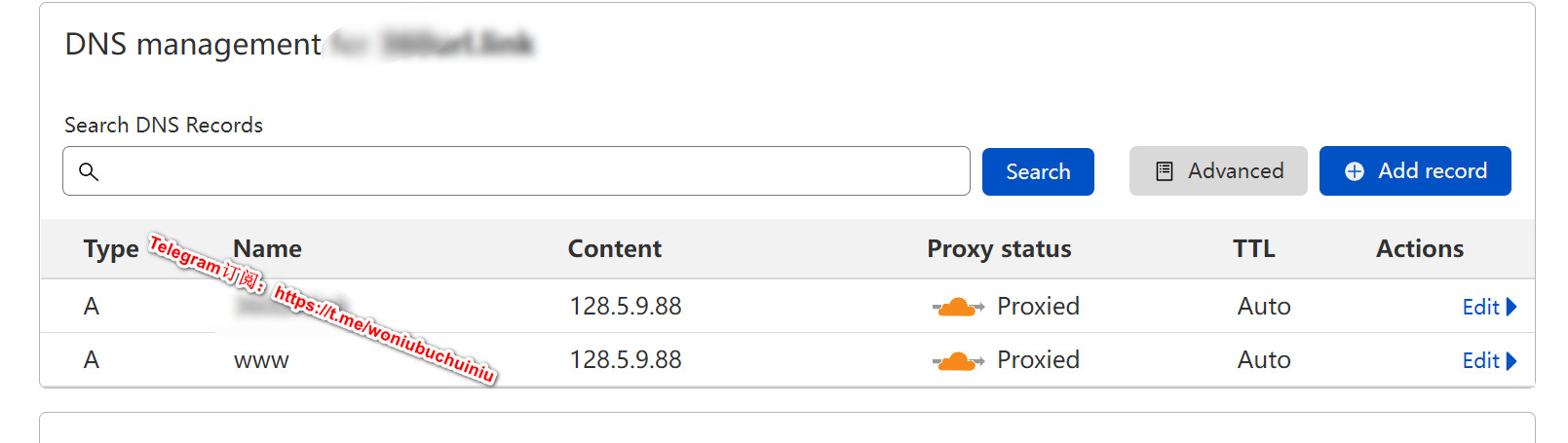
Task: Sort by the Type column header
Action: pyautogui.click(x=110, y=249)
